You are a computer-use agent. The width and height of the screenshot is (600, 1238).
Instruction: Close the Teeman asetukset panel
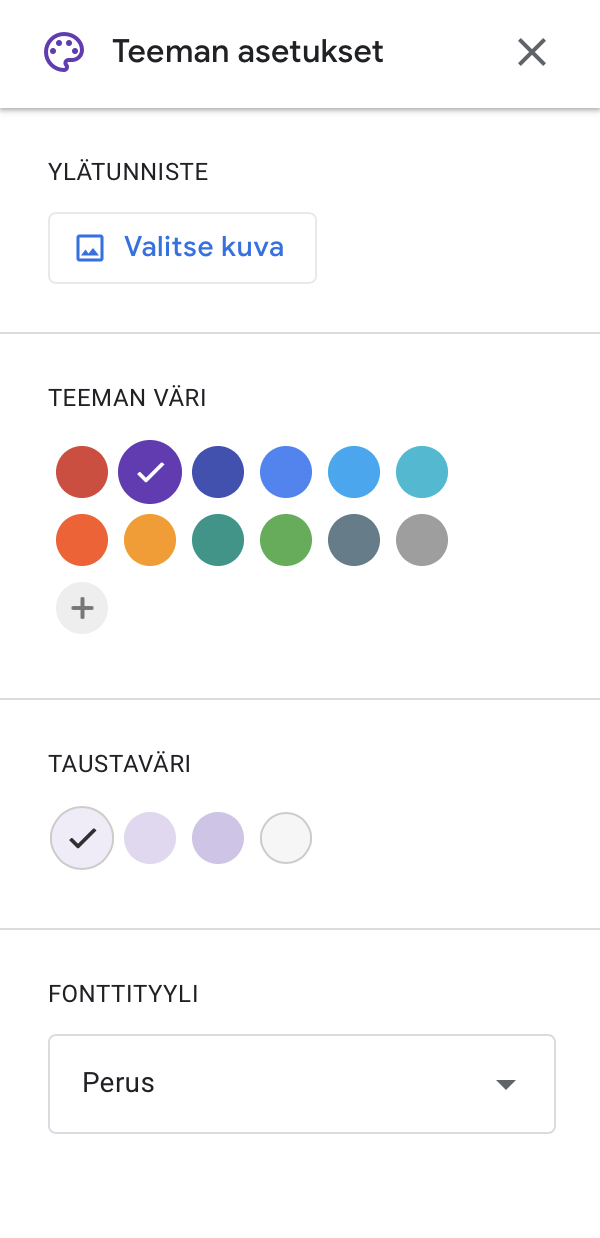point(532,52)
